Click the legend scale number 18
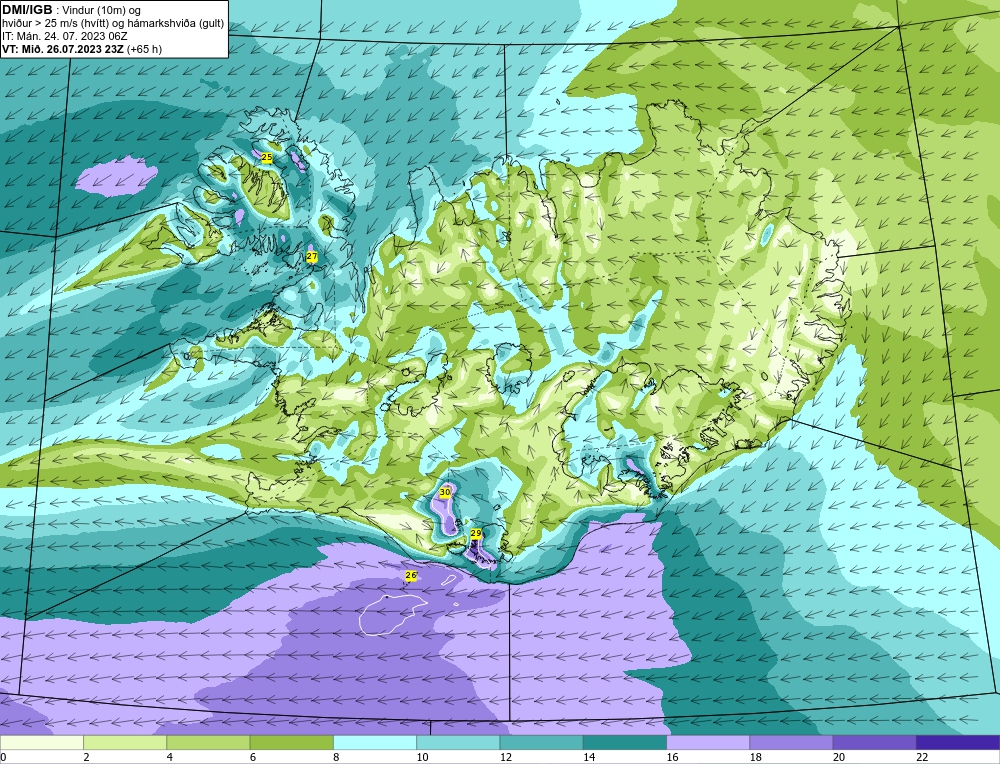Image resolution: width=1000 pixels, height=764 pixels. (x=754, y=757)
